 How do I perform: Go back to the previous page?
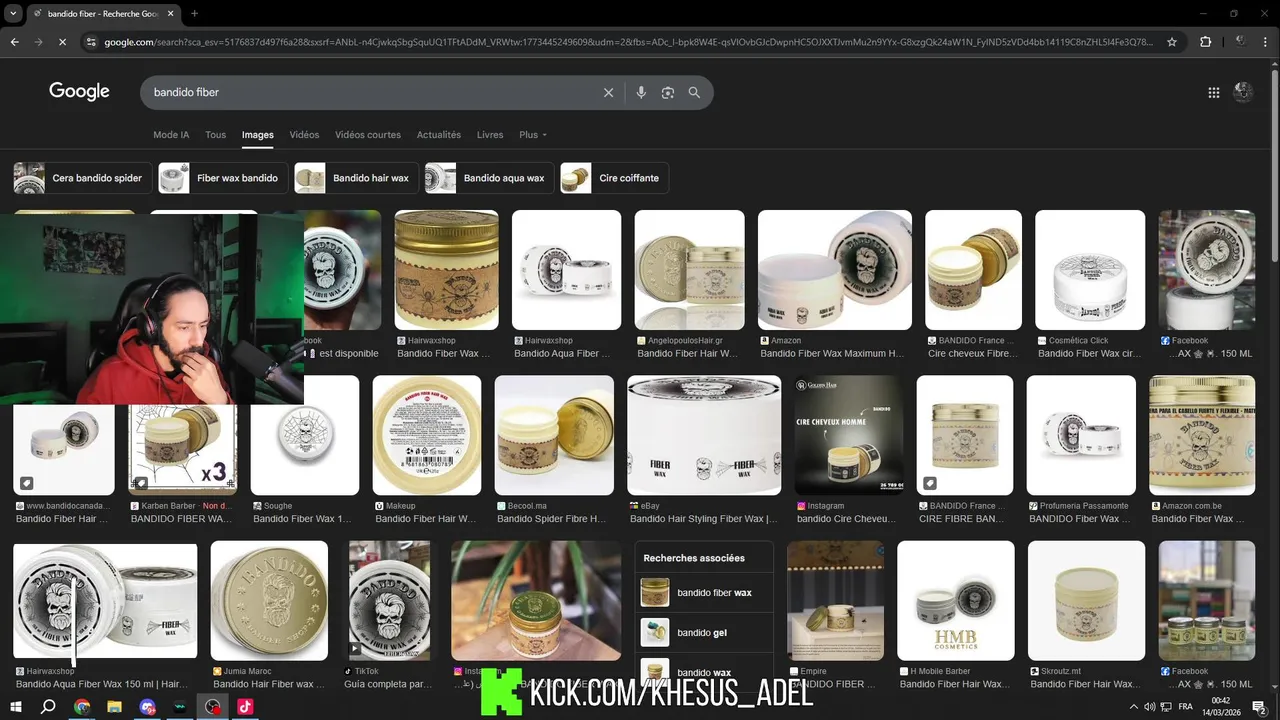(15, 42)
